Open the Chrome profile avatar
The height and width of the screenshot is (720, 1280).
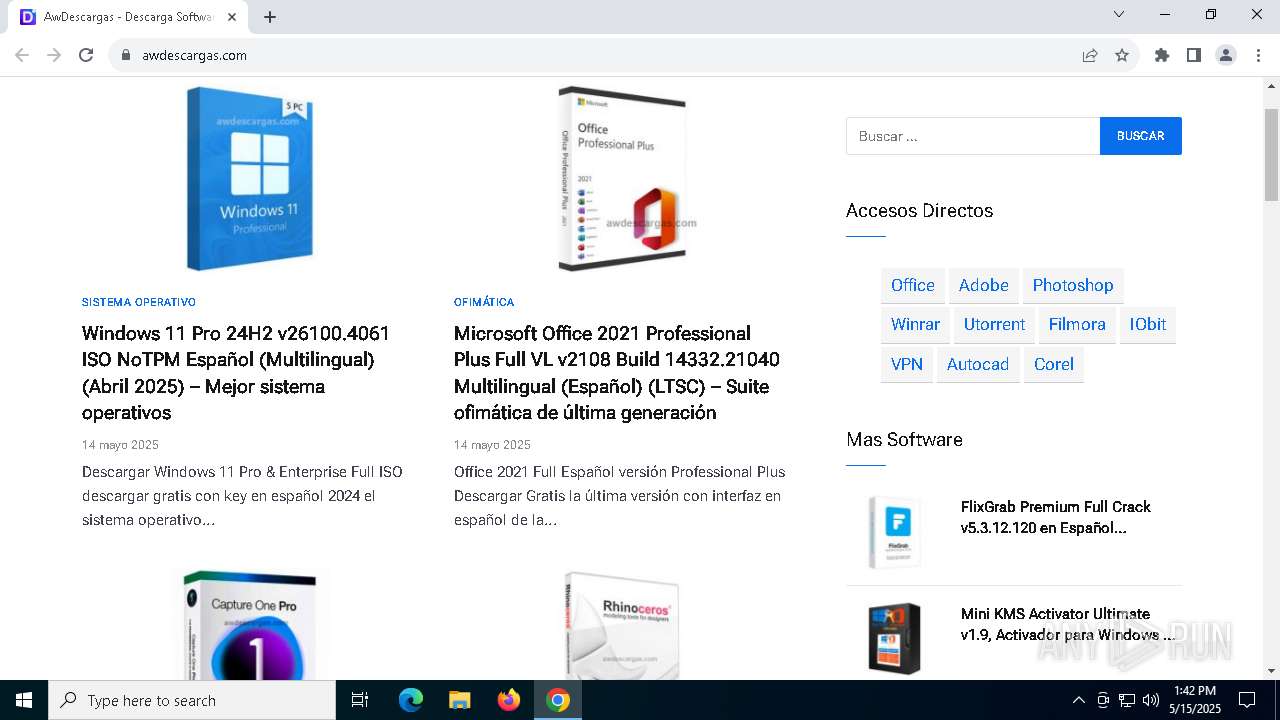tap(1226, 55)
